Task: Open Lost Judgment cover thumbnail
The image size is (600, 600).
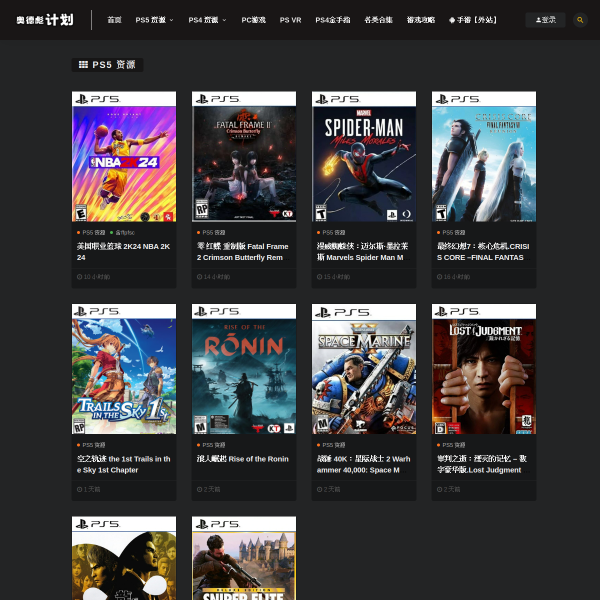Action: pos(484,369)
